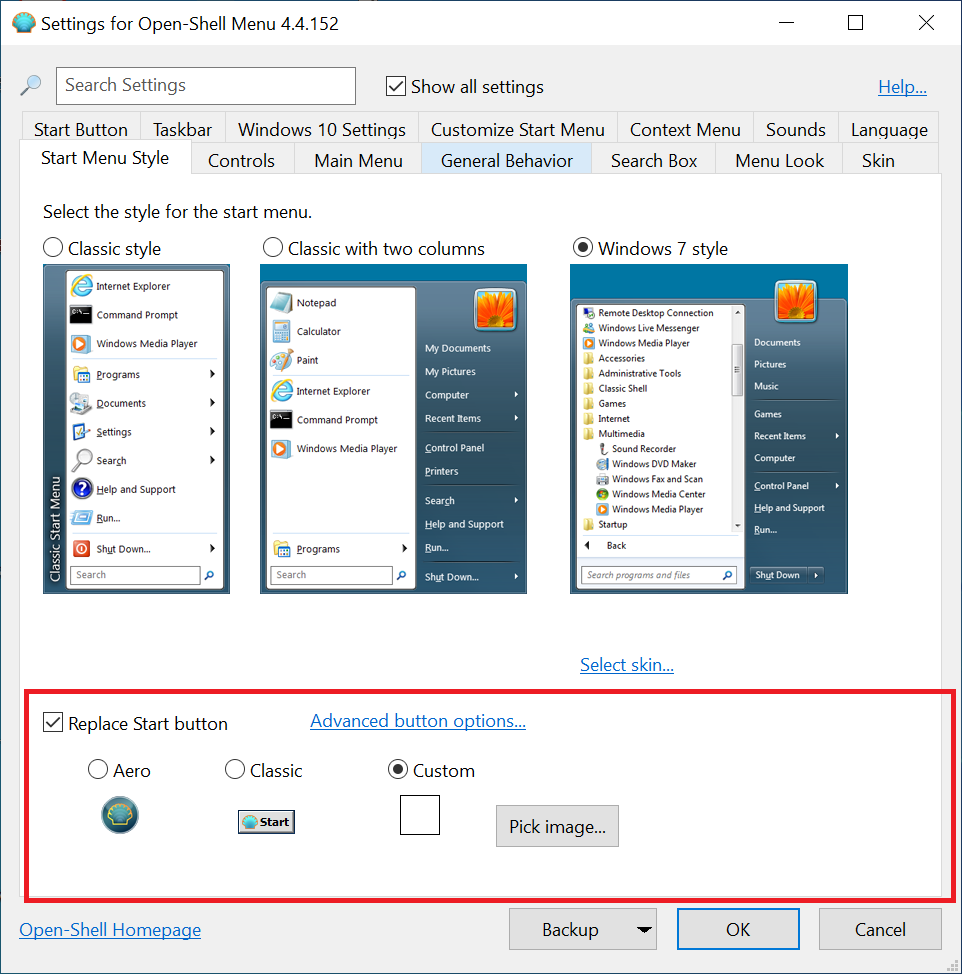Choose the Aero start button option
This screenshot has width=962, height=974.
point(98,769)
